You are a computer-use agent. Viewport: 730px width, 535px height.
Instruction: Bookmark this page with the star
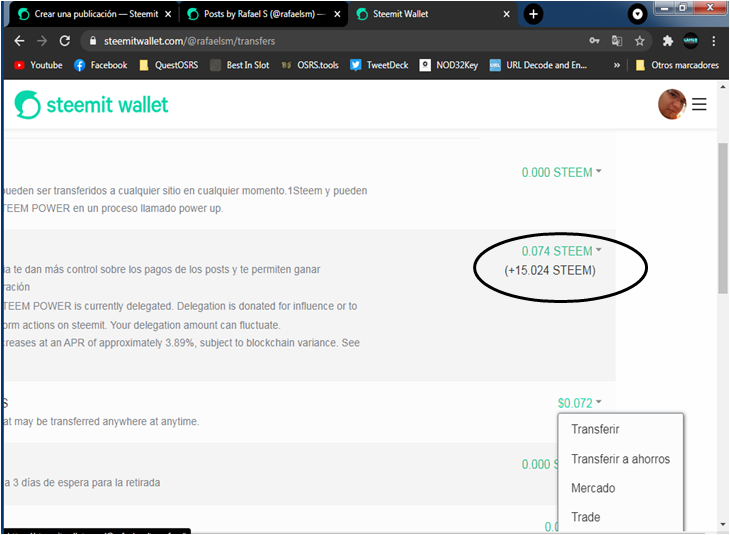tap(640, 41)
